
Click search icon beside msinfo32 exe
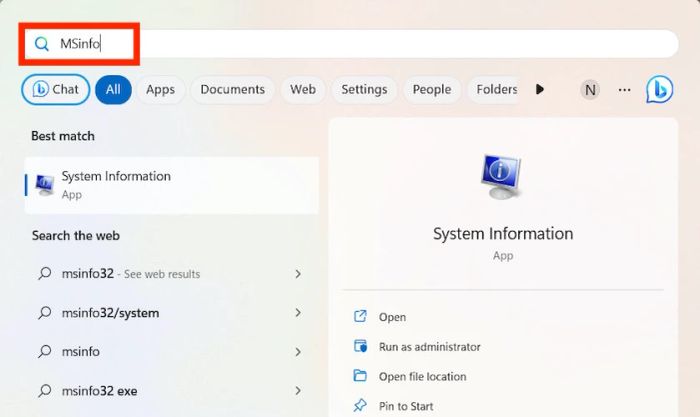(x=45, y=391)
